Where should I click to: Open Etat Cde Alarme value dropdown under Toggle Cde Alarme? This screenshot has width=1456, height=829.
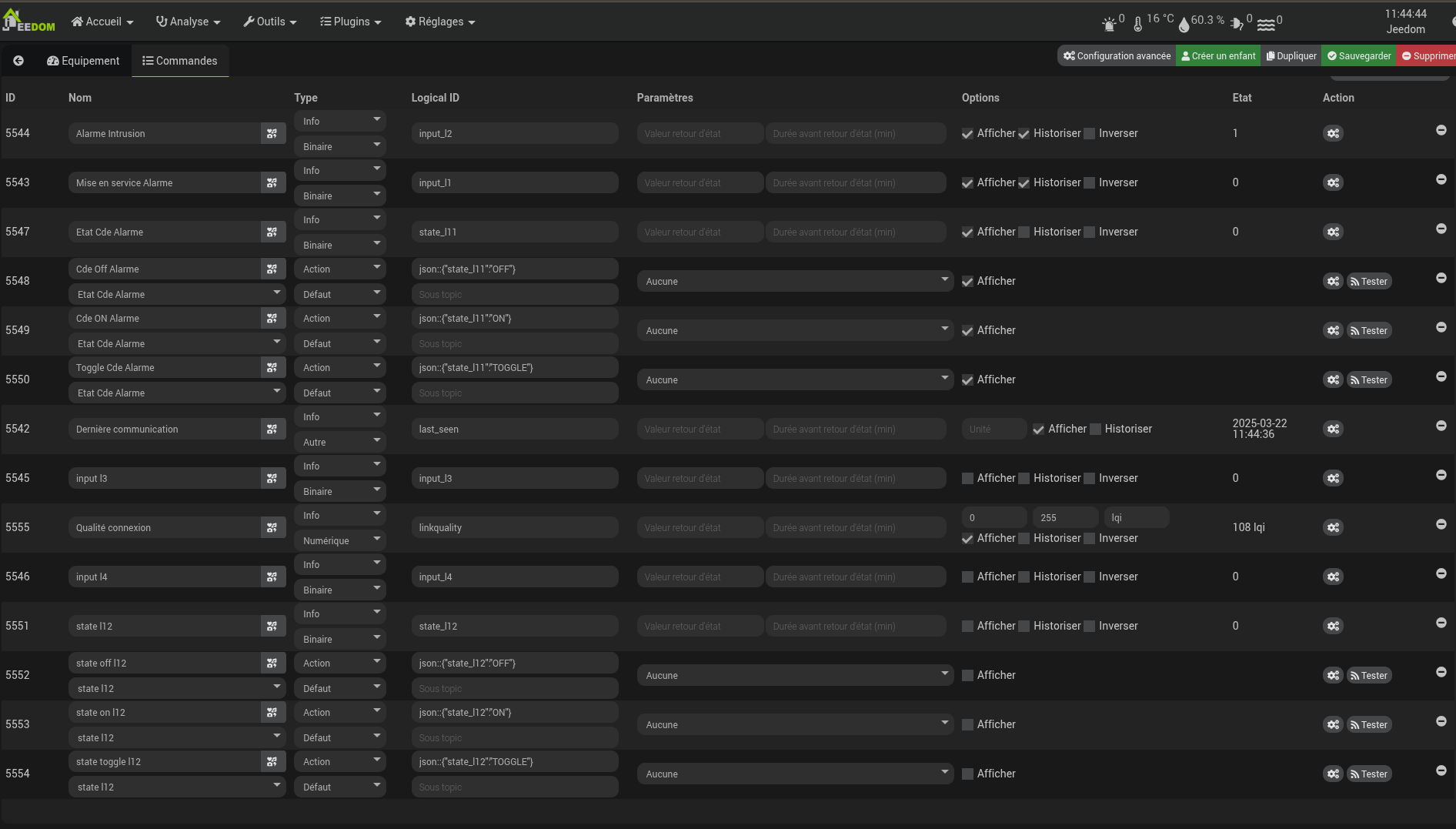click(177, 393)
